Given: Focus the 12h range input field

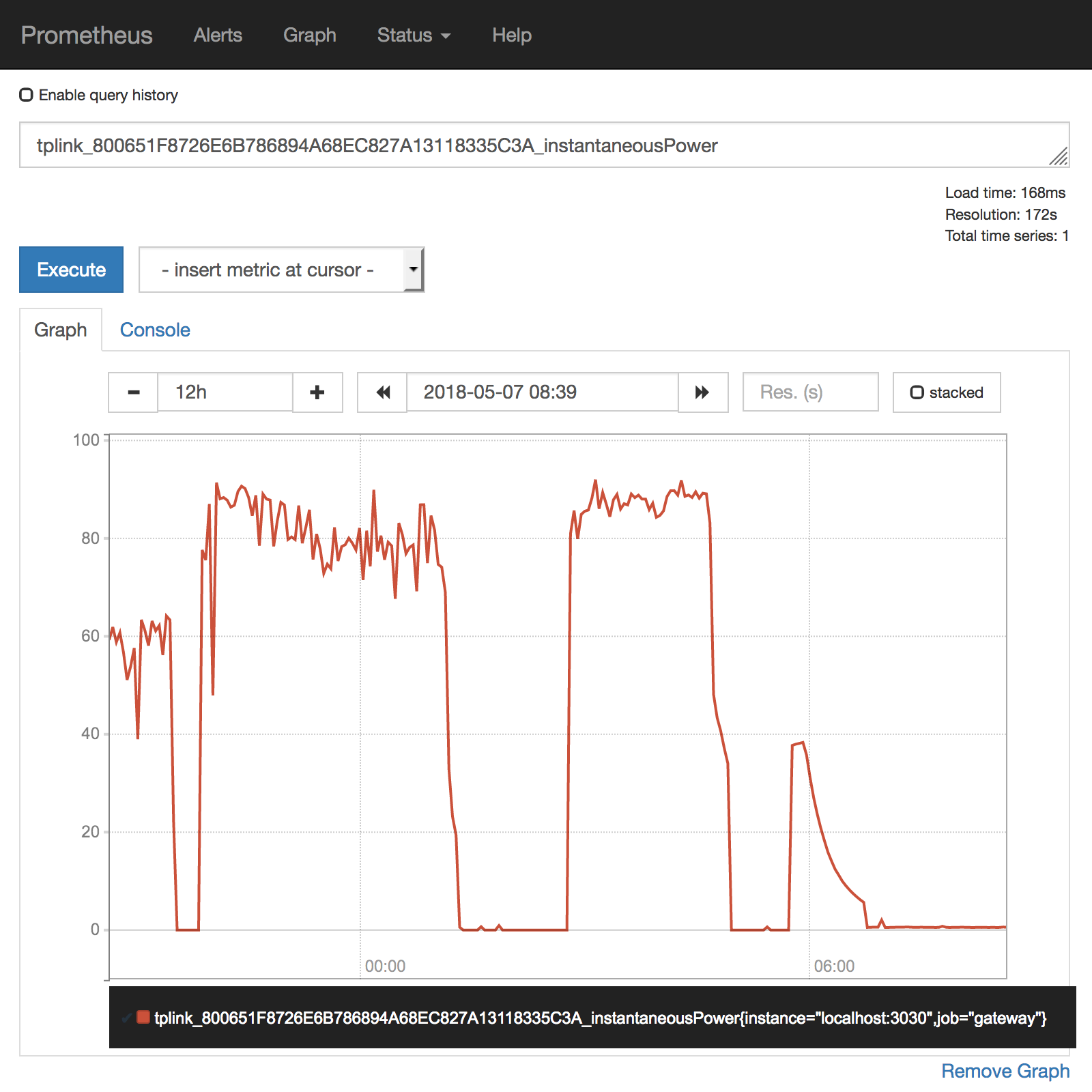Looking at the screenshot, I should [x=225, y=392].
